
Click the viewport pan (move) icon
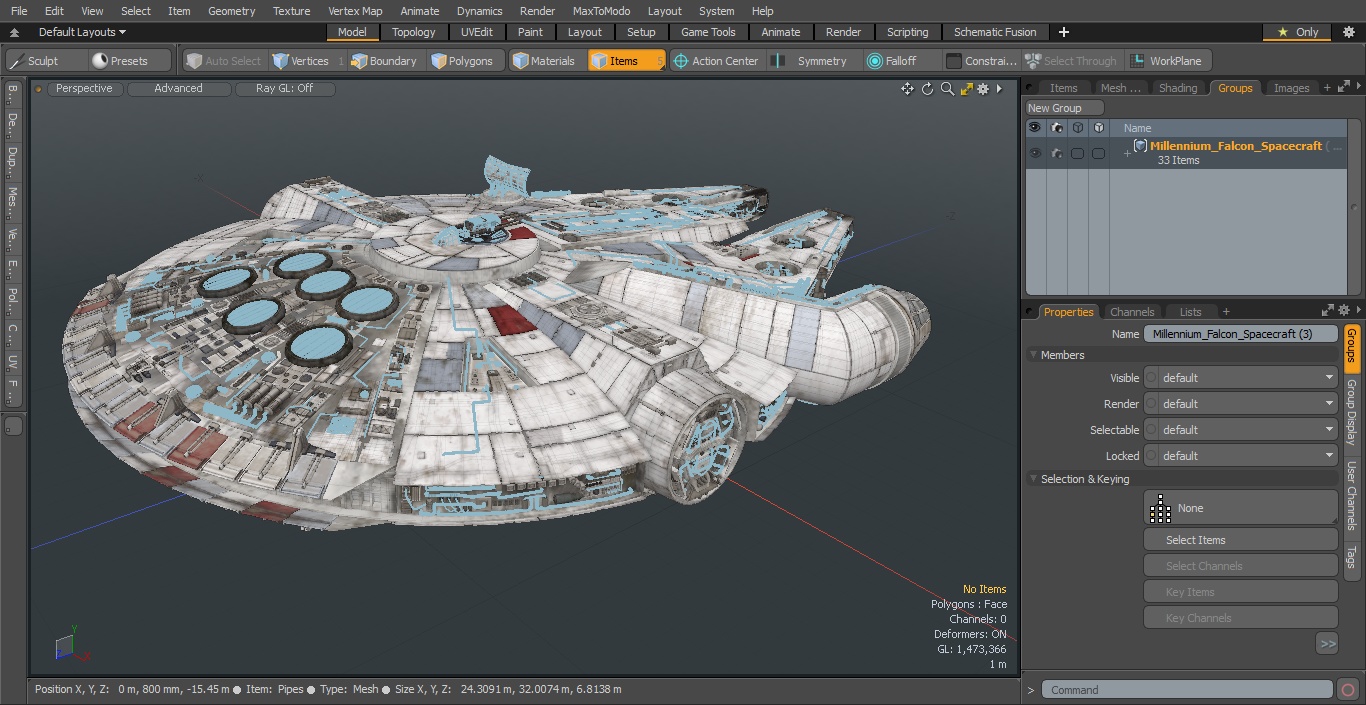click(x=908, y=89)
